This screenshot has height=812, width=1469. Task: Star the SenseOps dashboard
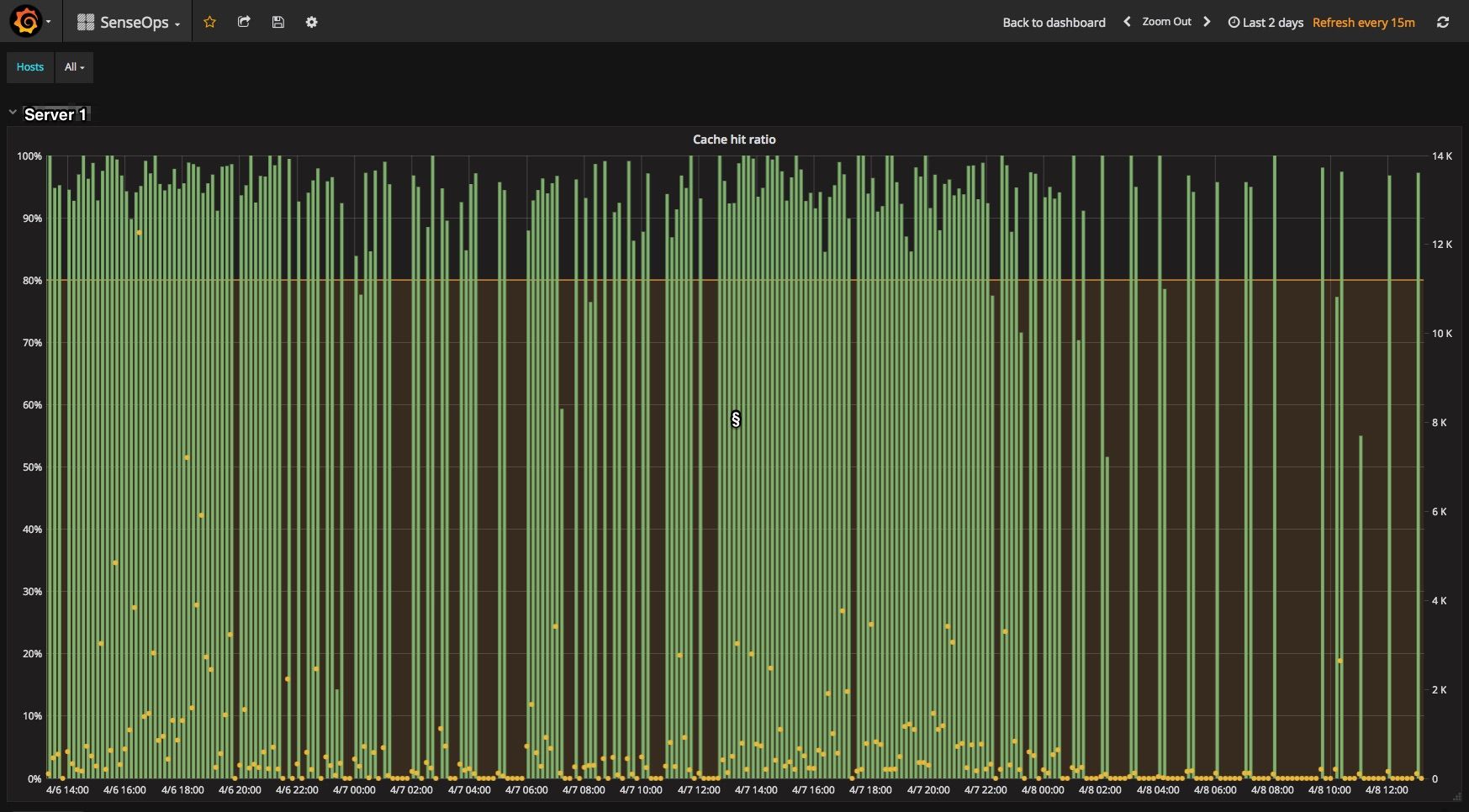point(210,22)
